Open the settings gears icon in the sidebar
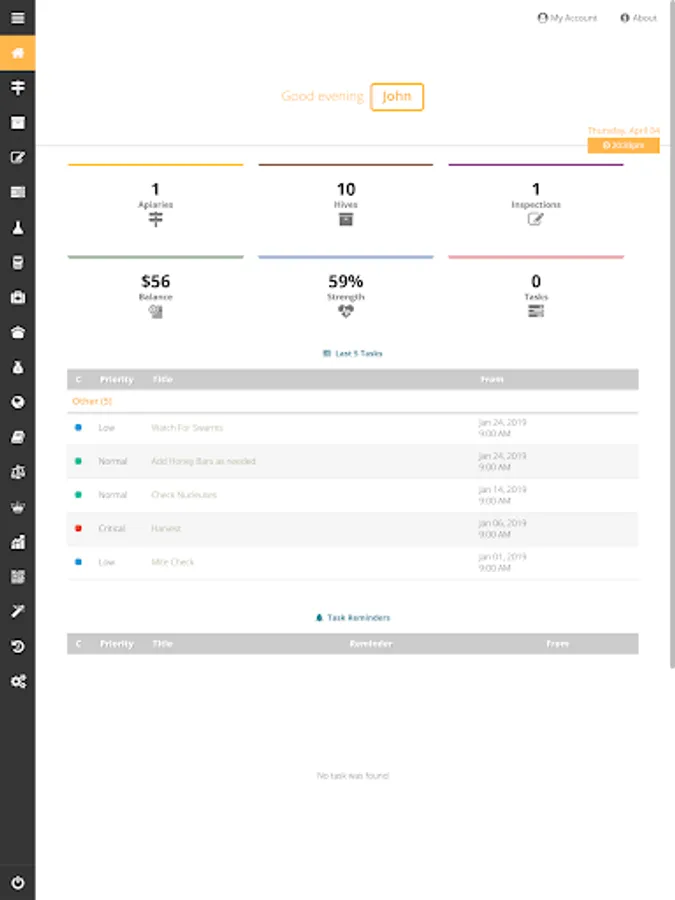Screen dimensions: 675x900 pos(18,682)
